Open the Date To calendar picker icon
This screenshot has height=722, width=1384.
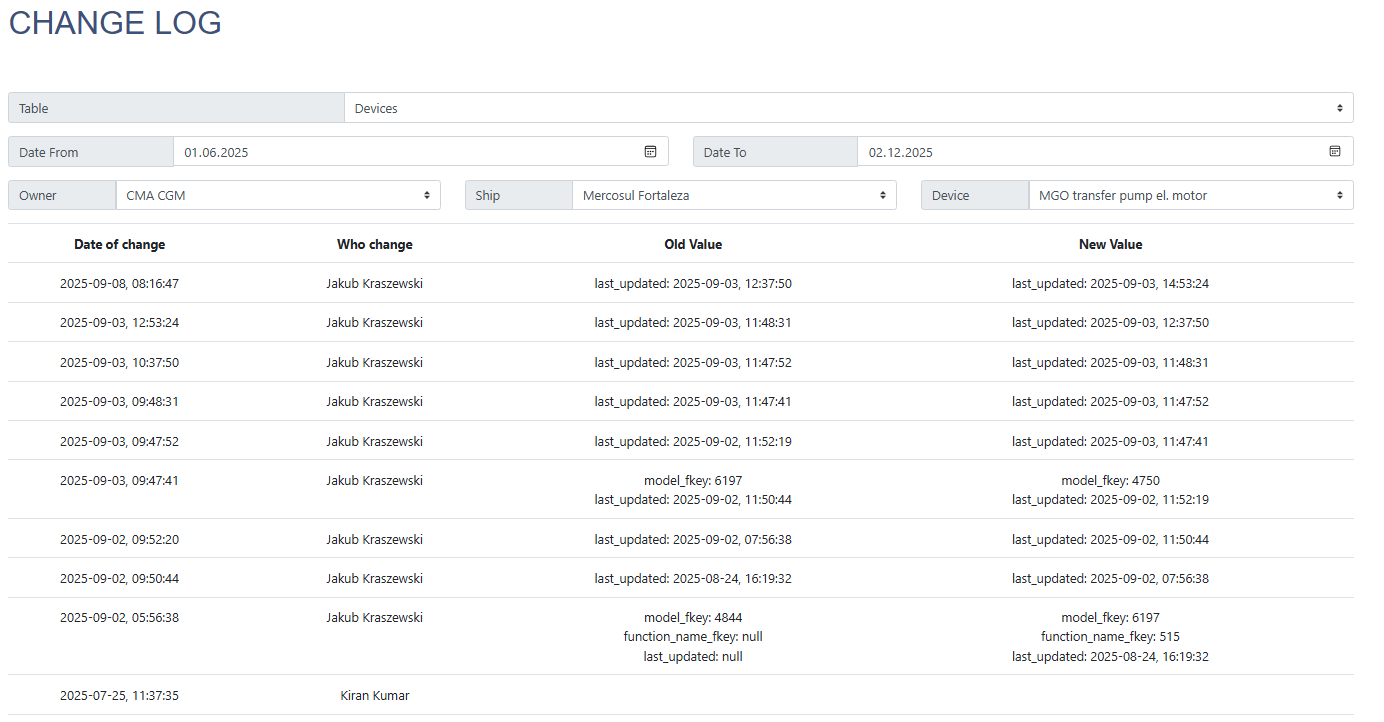pos(1334,152)
